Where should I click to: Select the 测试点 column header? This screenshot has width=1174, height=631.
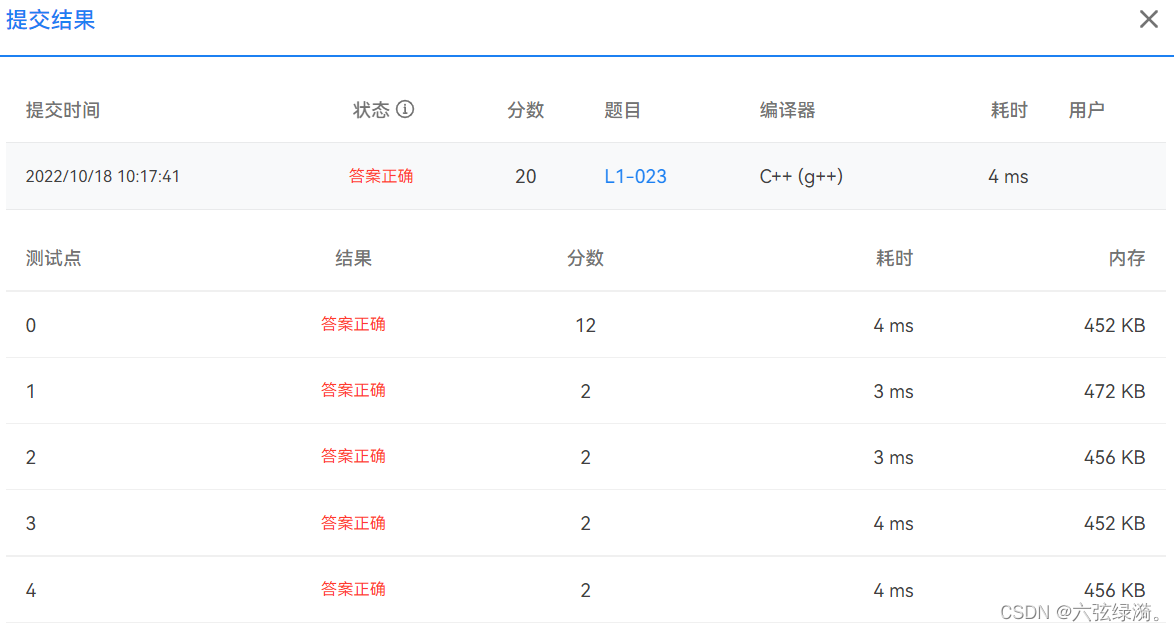(53, 257)
